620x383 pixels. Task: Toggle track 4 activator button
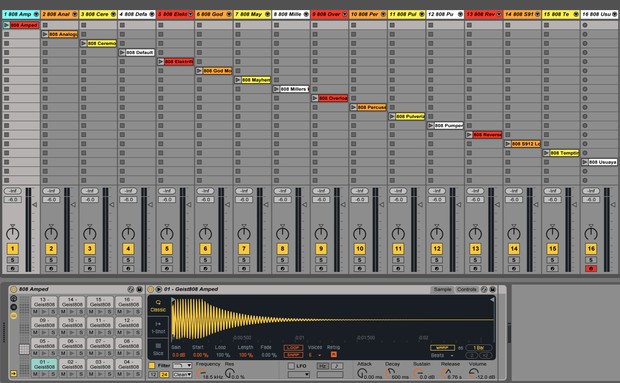click(x=128, y=249)
